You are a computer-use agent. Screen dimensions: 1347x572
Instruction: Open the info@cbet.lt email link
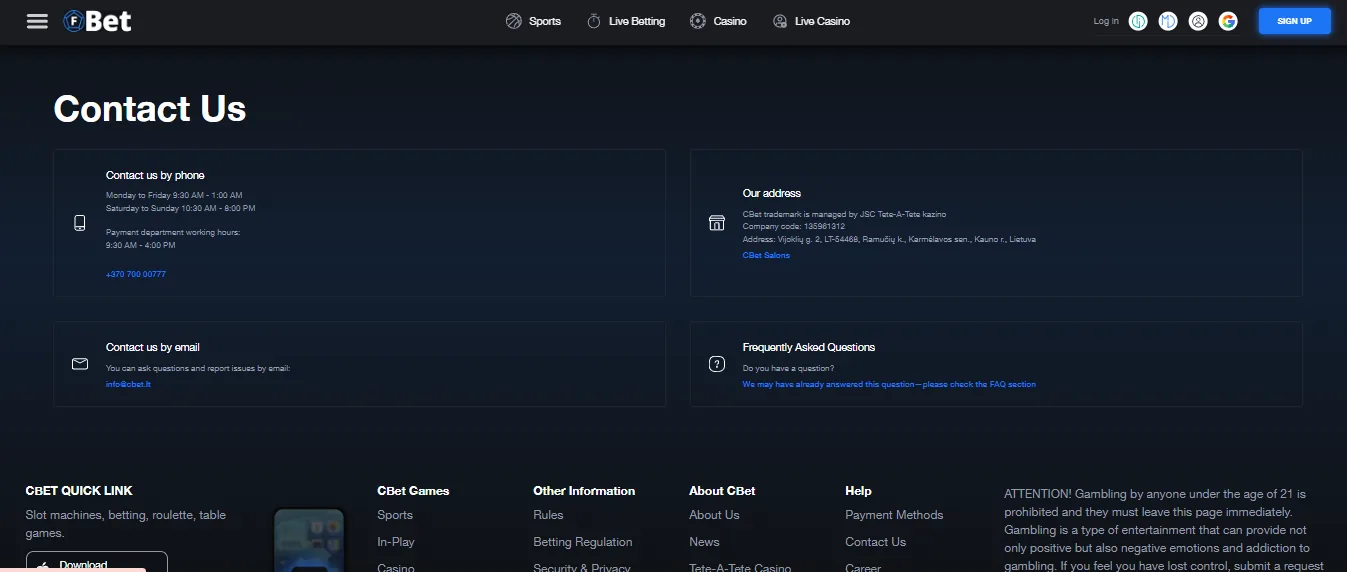pos(128,384)
